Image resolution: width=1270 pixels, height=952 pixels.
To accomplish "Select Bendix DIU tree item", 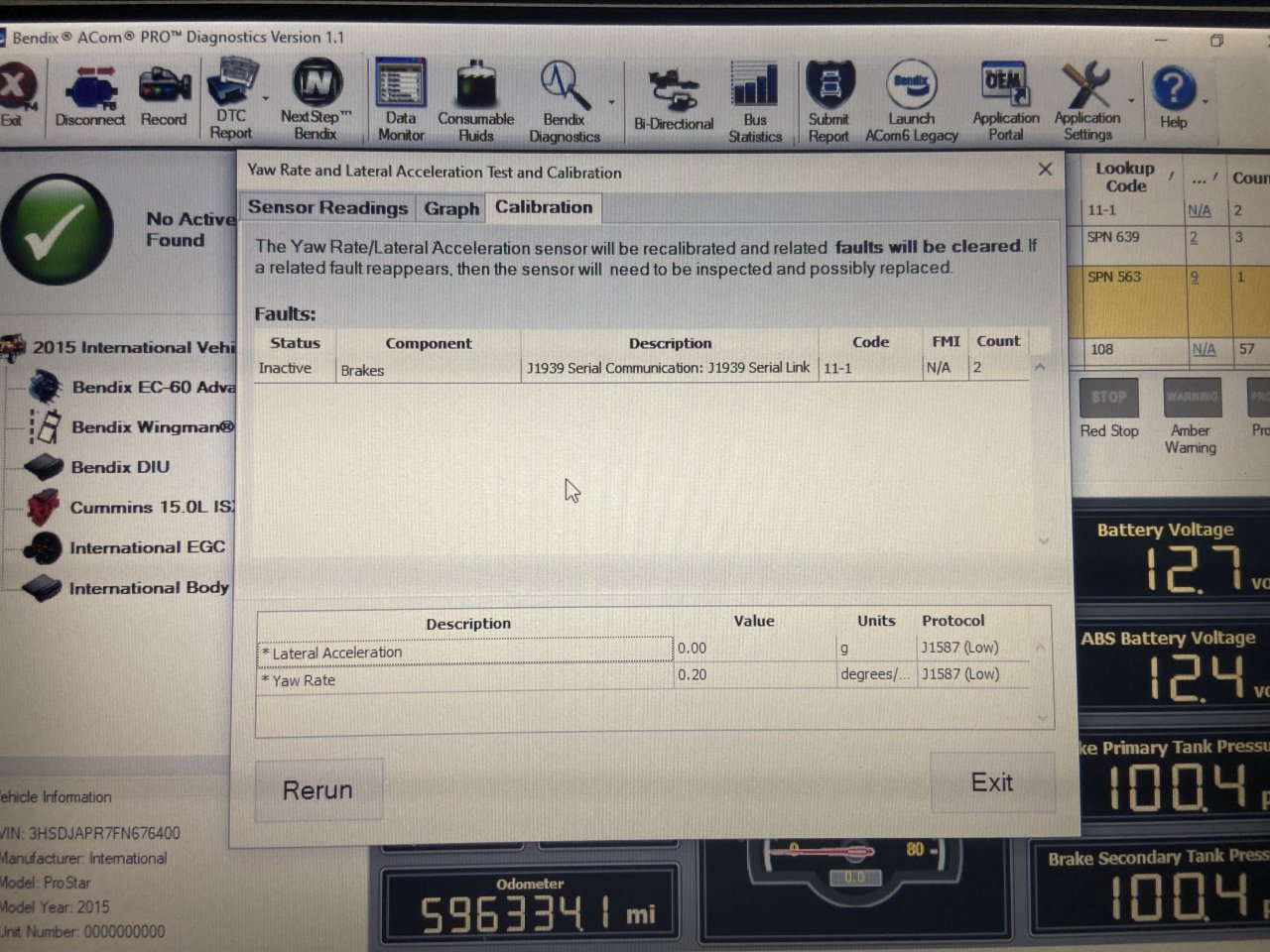I will point(99,467).
